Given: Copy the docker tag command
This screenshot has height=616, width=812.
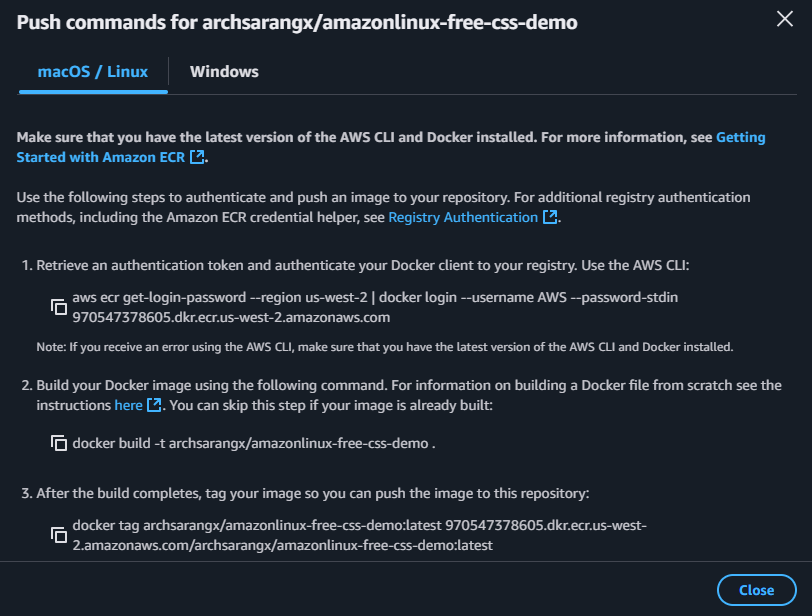Looking at the screenshot, I should (59, 536).
